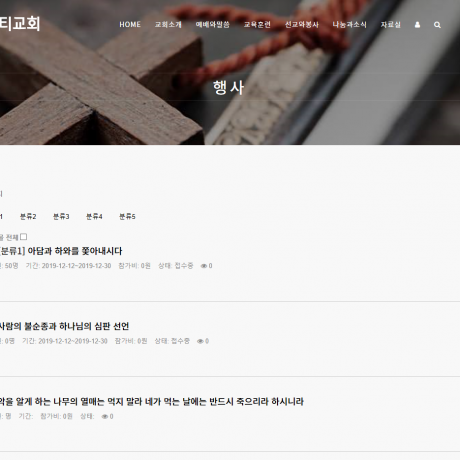Open 자료실 menu
Image resolution: width=460 pixels, height=460 pixels.
click(x=391, y=25)
